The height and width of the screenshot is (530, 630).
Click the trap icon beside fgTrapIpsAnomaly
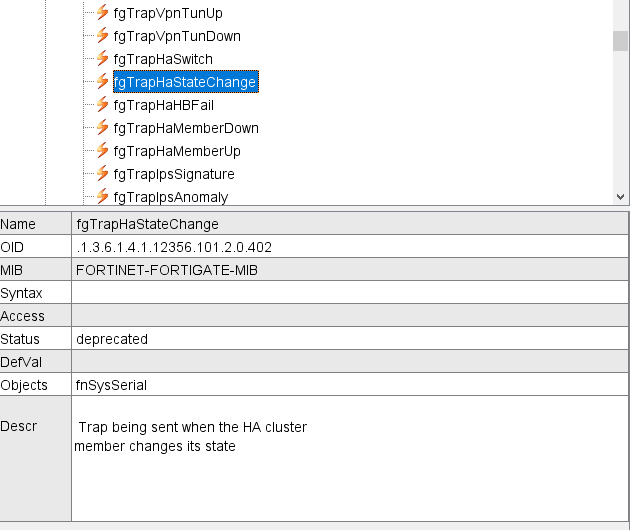click(x=102, y=197)
